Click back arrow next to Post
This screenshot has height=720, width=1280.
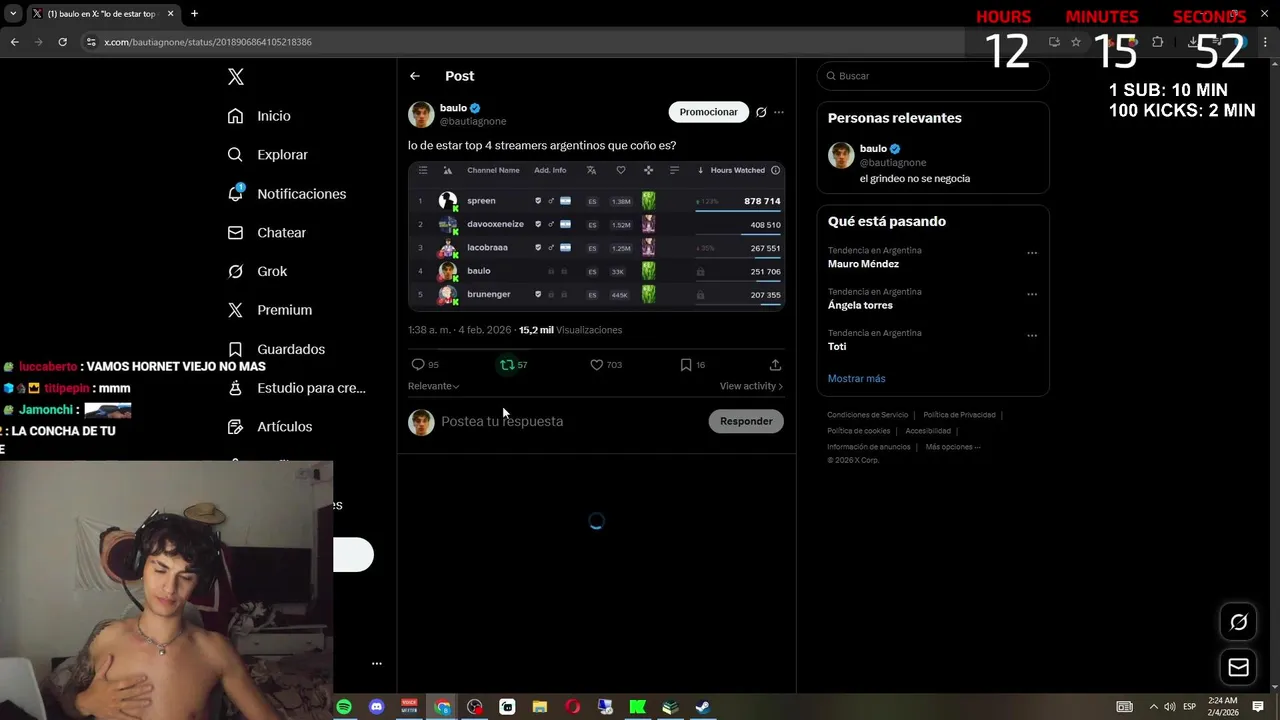415,76
